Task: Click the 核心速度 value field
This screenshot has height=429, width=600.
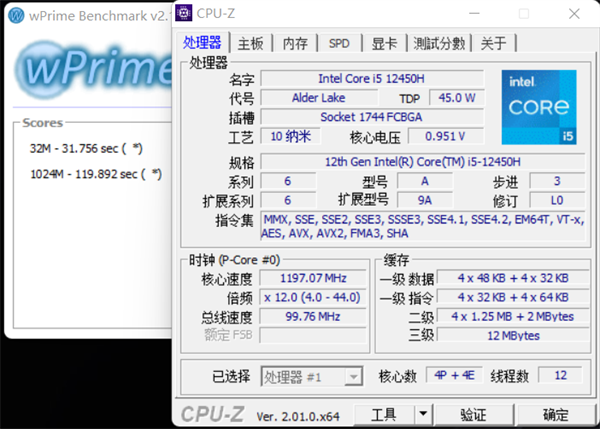Action: click(x=314, y=280)
